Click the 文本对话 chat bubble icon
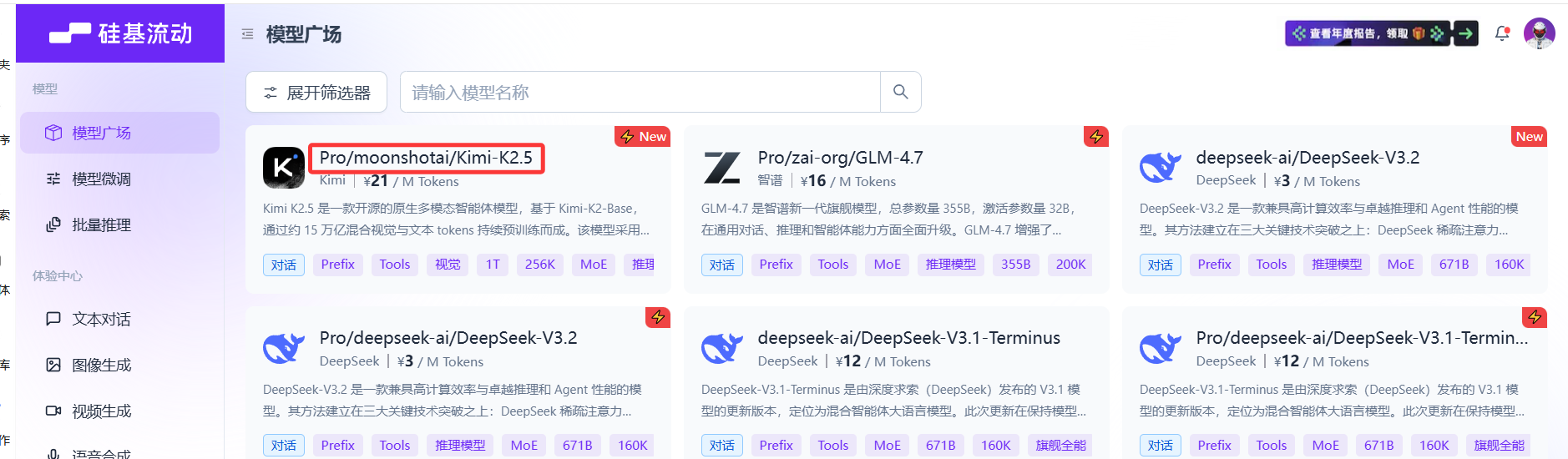The width and height of the screenshot is (1568, 459). 53,319
